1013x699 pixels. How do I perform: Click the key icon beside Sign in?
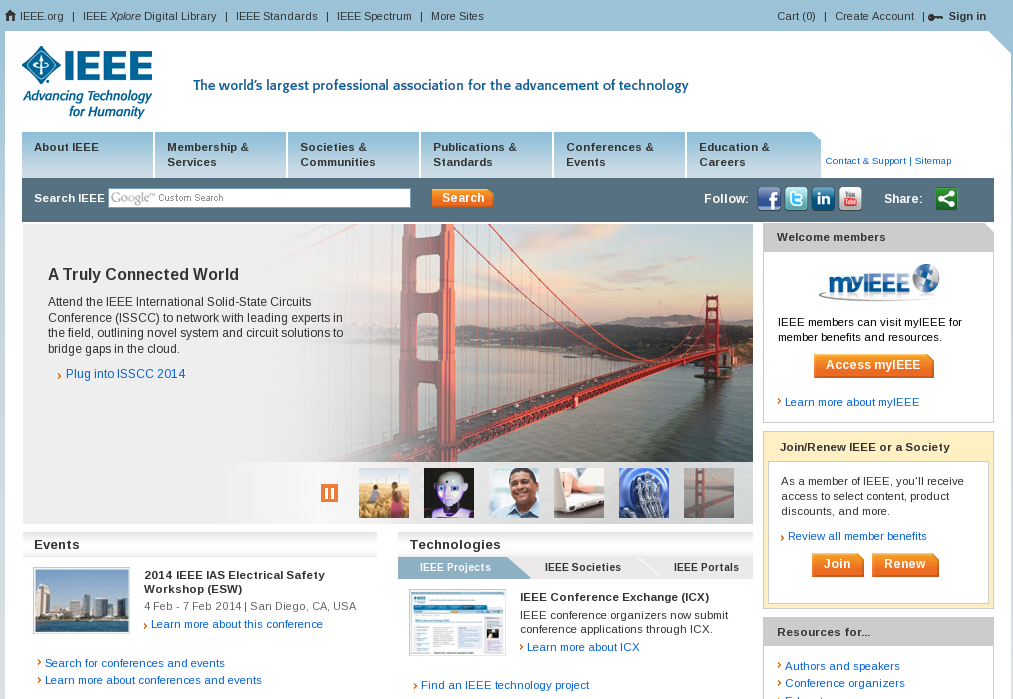935,17
